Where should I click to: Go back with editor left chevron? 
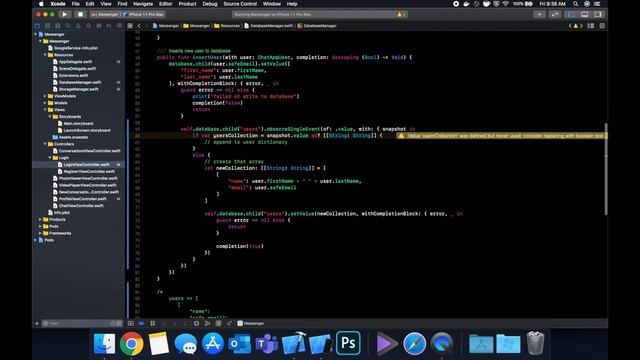click(139, 26)
